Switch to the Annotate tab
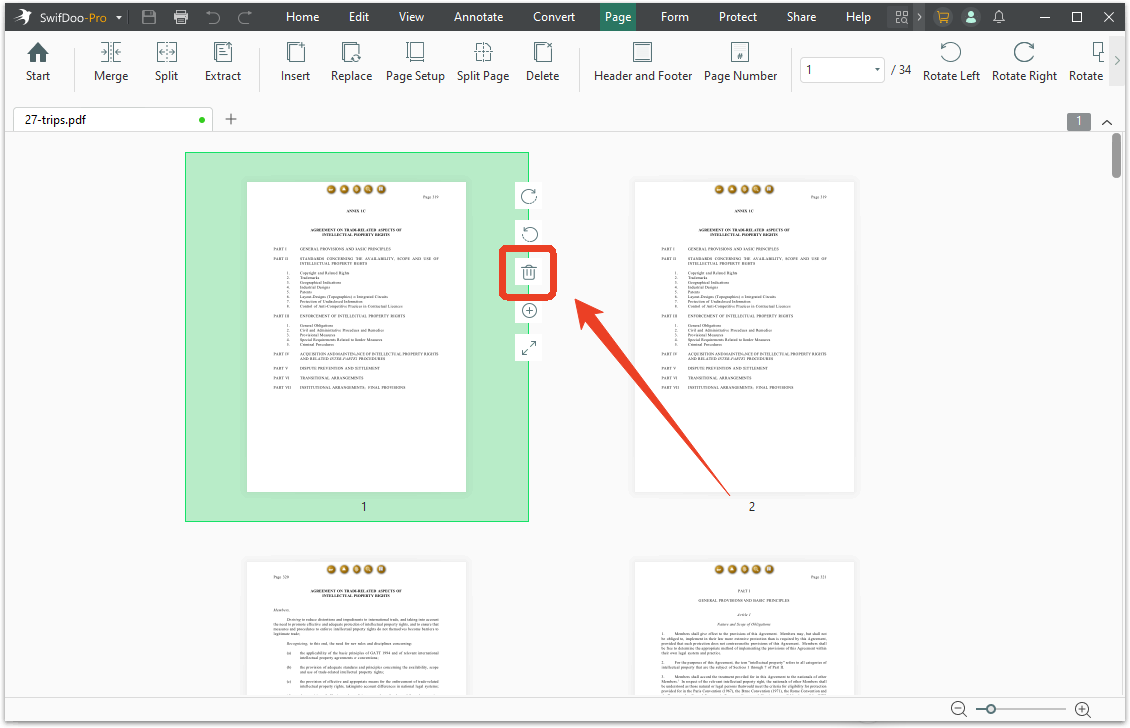1130x728 pixels. tap(479, 17)
